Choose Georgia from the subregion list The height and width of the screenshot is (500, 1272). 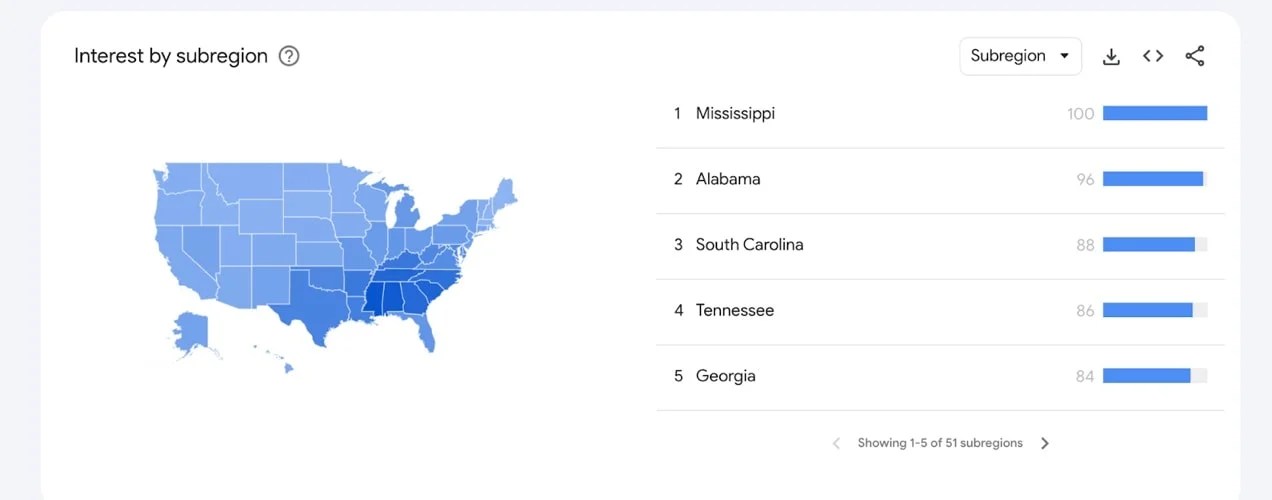726,376
